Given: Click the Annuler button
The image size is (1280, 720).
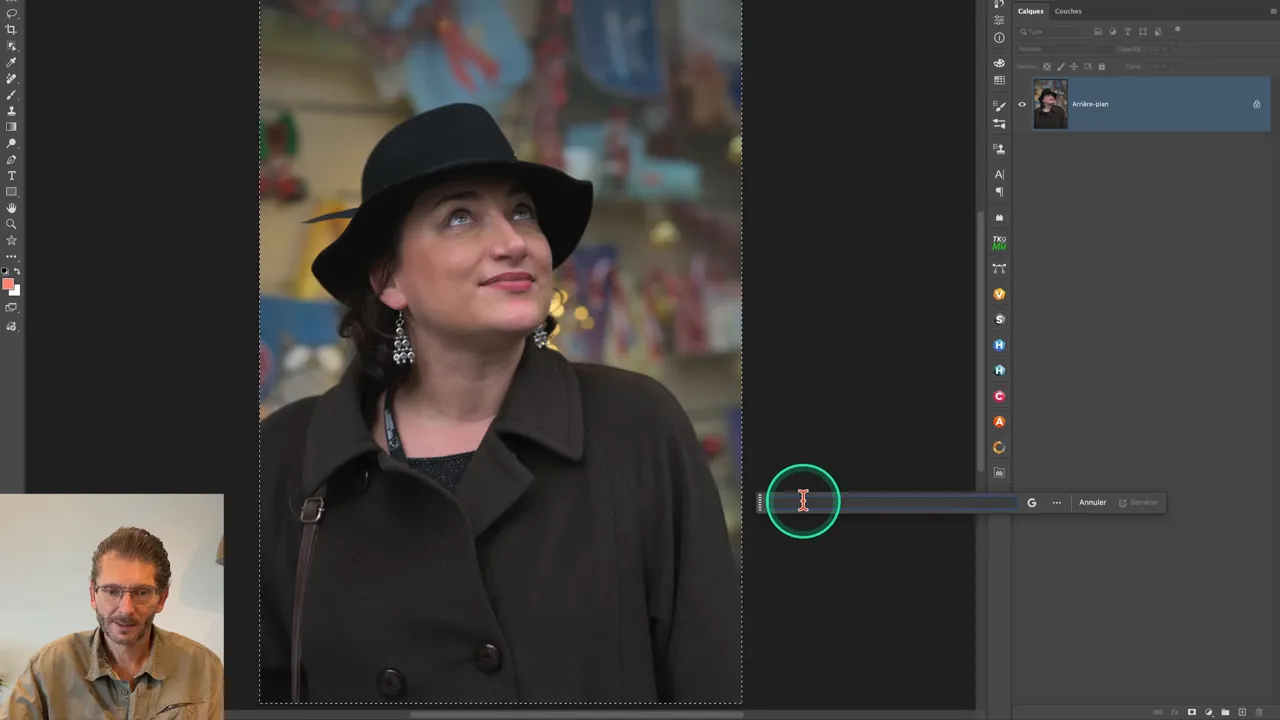Looking at the screenshot, I should pyautogui.click(x=1092, y=503).
